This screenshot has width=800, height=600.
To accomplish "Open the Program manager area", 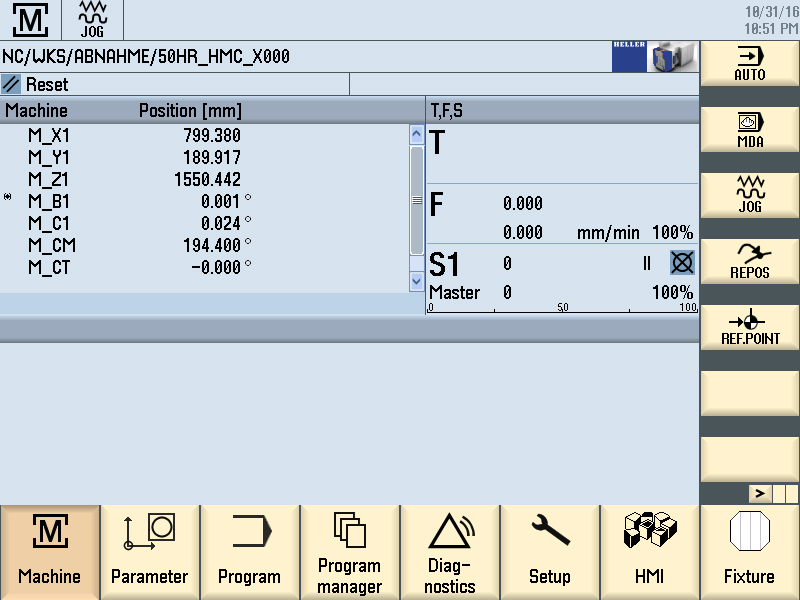I will [x=350, y=552].
